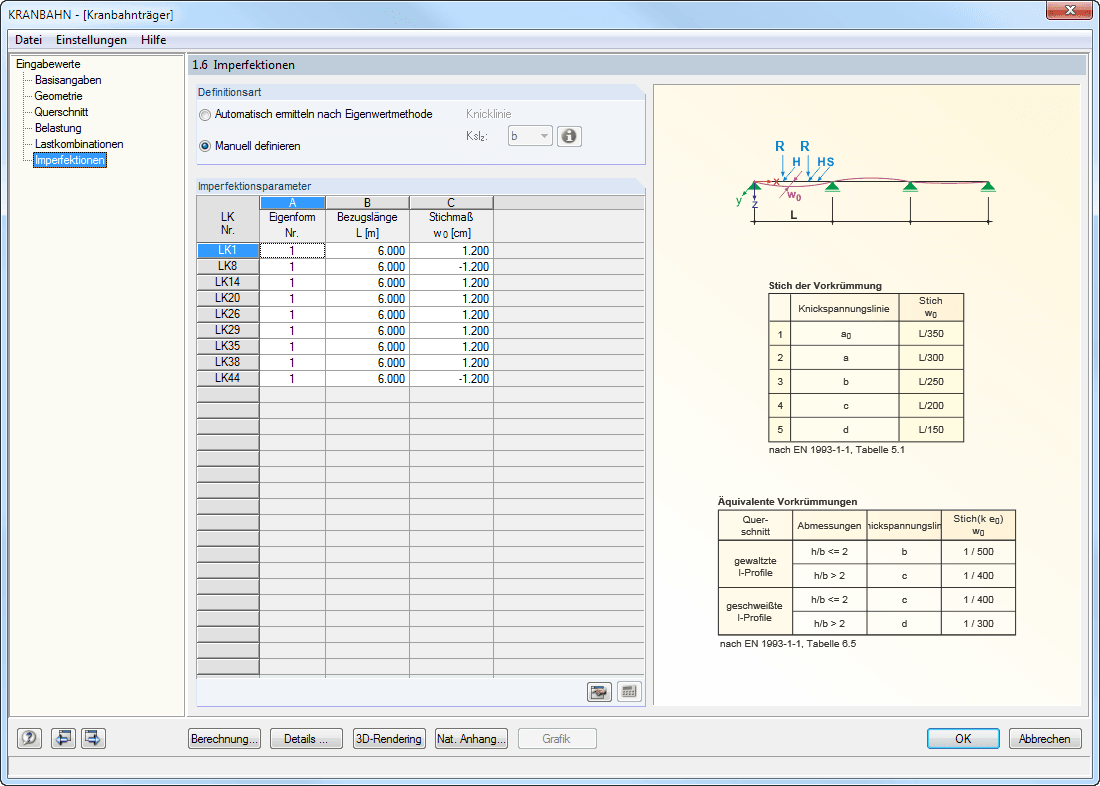Close the KRANBAHN window
Viewport: 1100px width, 786px height.
pyautogui.click(x=1069, y=9)
